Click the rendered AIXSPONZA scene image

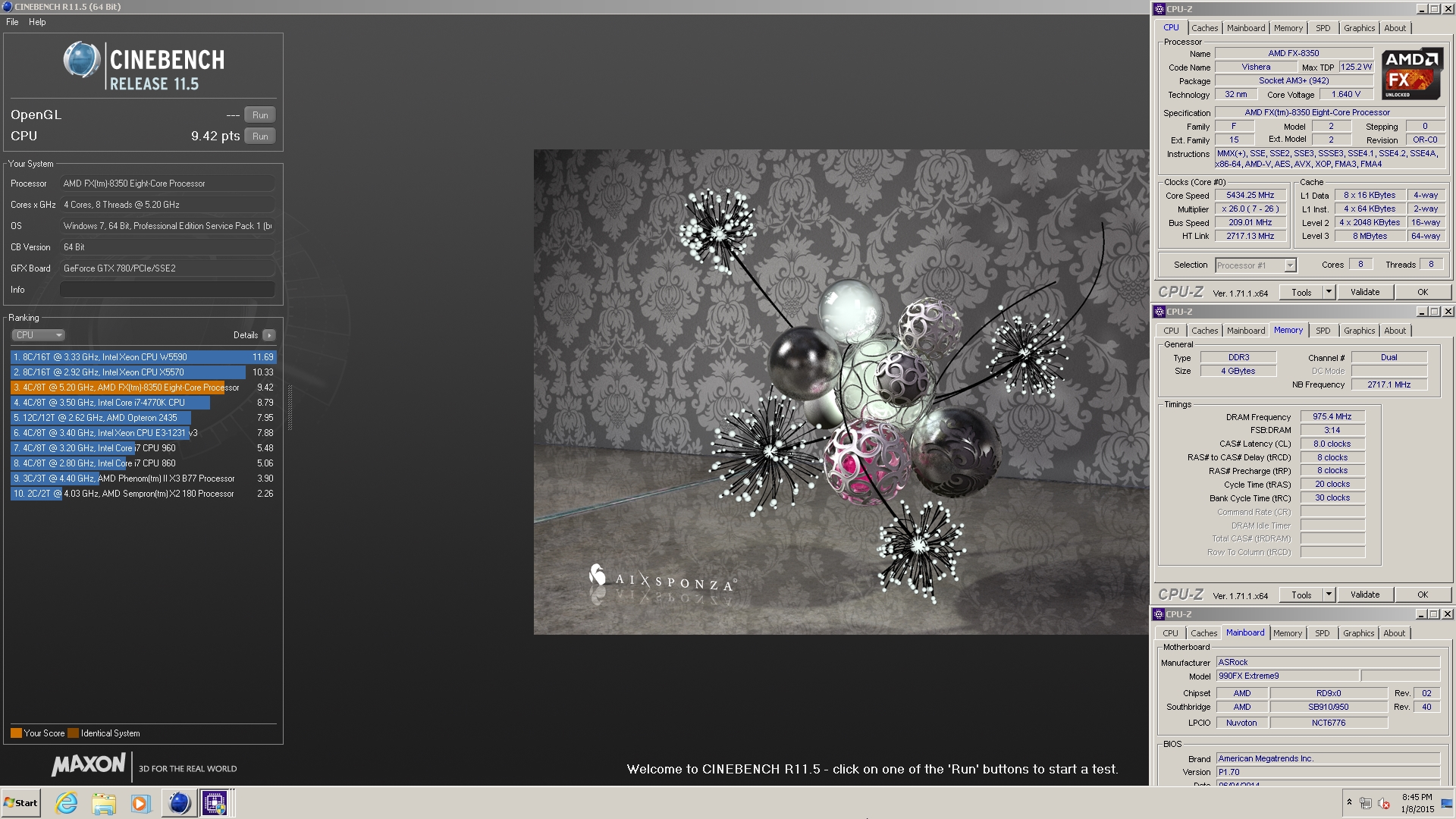(x=841, y=392)
